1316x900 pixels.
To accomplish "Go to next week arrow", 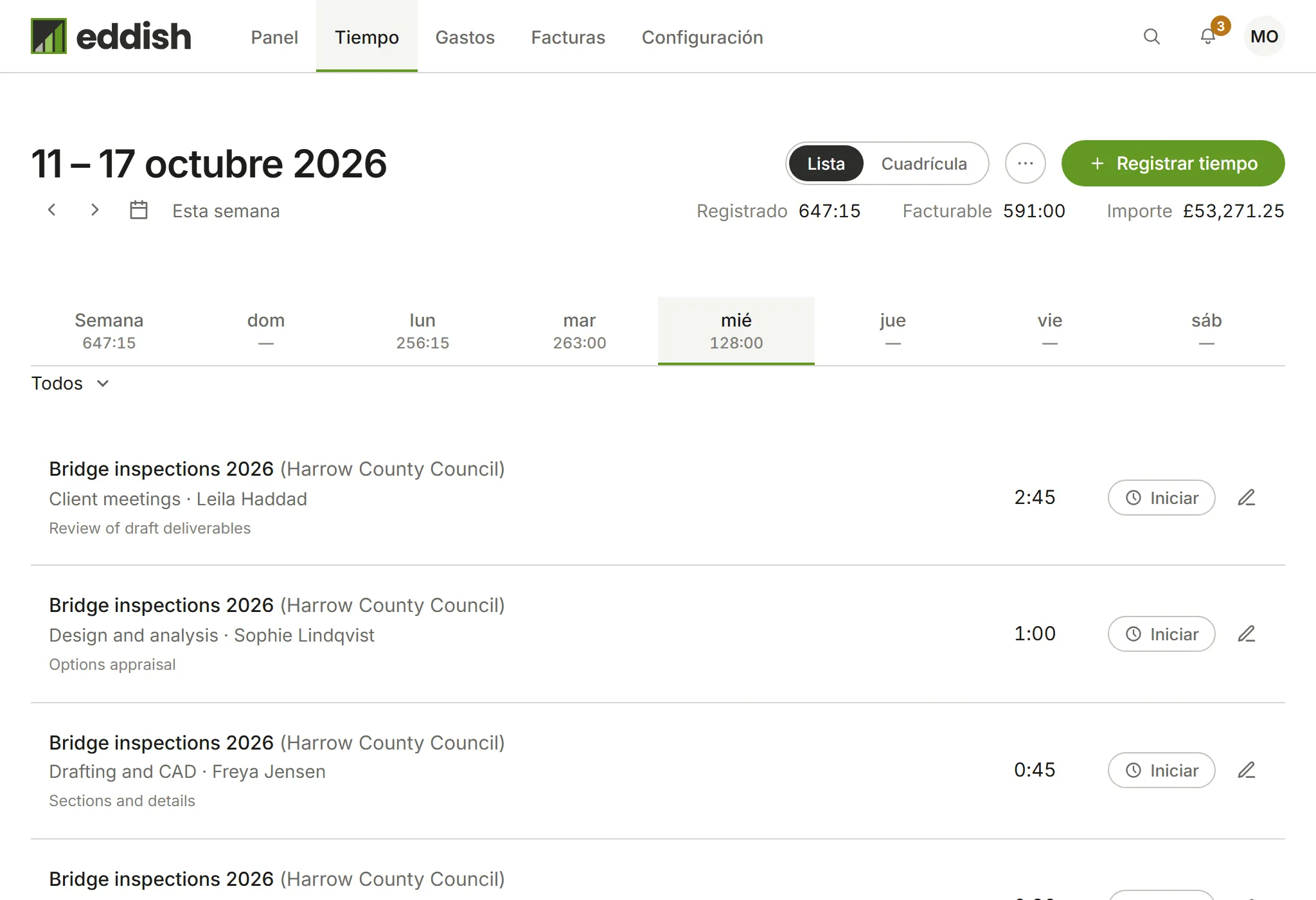I will [94, 210].
